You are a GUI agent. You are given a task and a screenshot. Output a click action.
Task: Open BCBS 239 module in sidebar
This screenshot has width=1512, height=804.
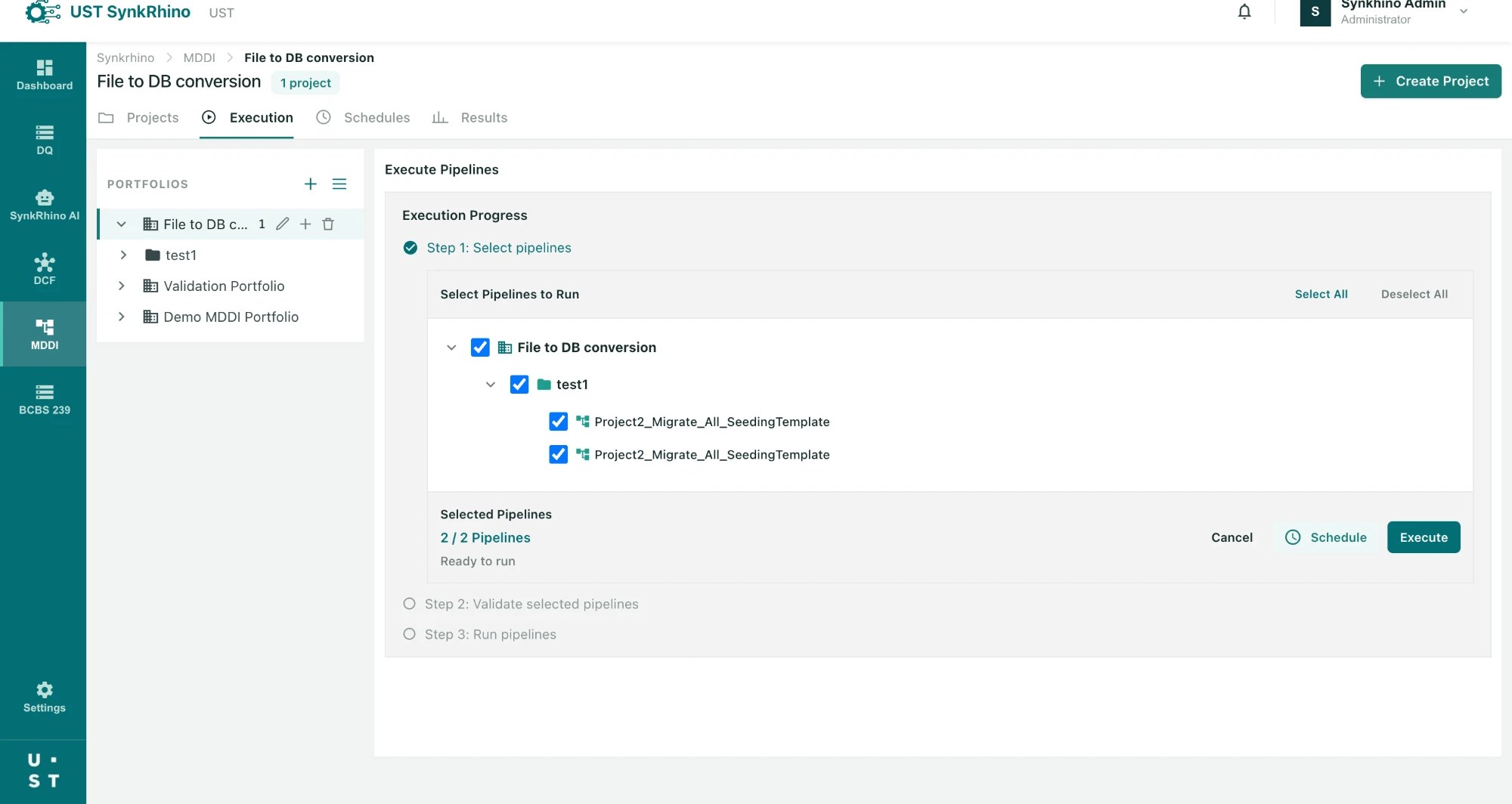pos(44,399)
